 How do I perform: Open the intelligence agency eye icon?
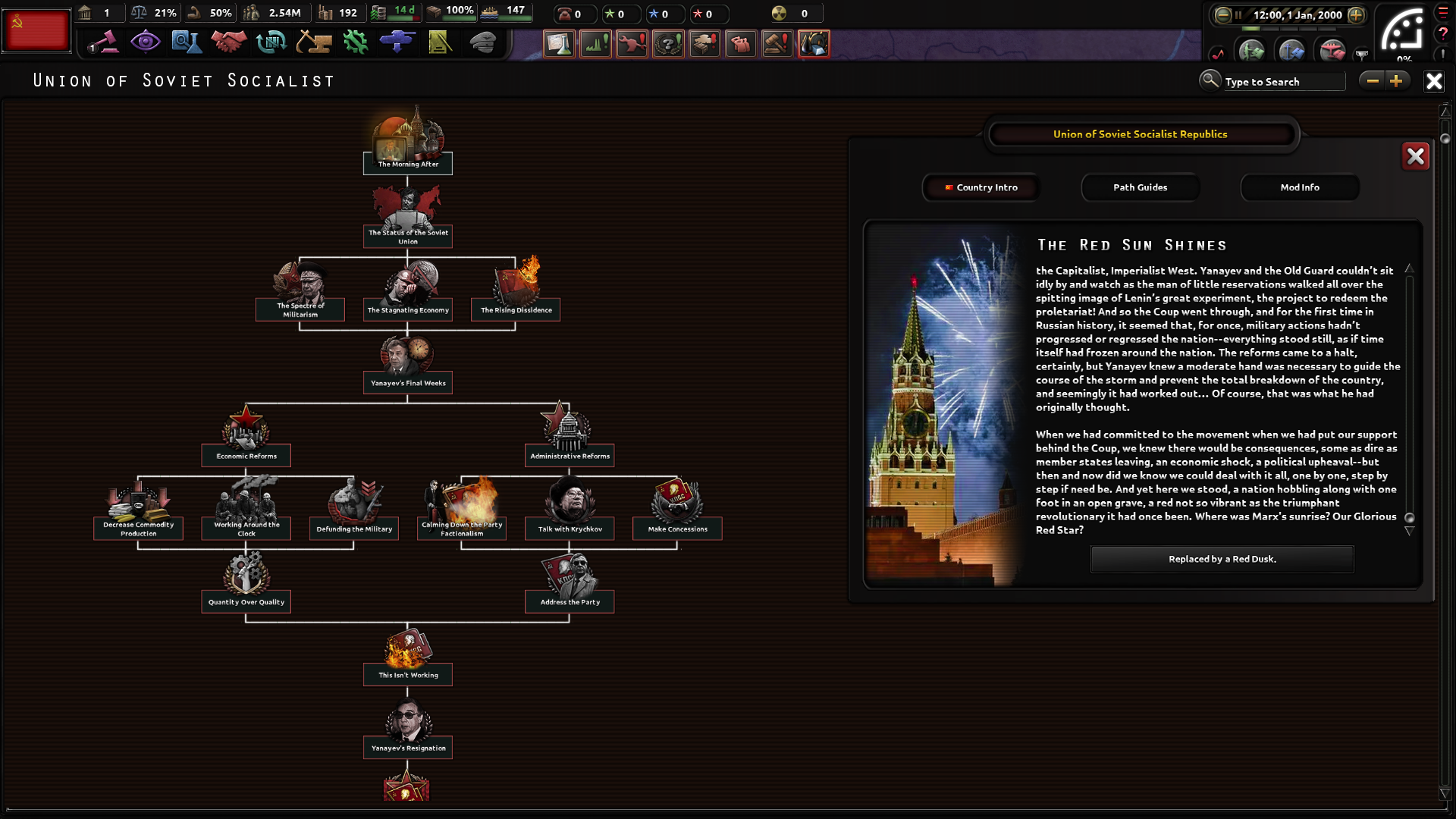coord(145,42)
